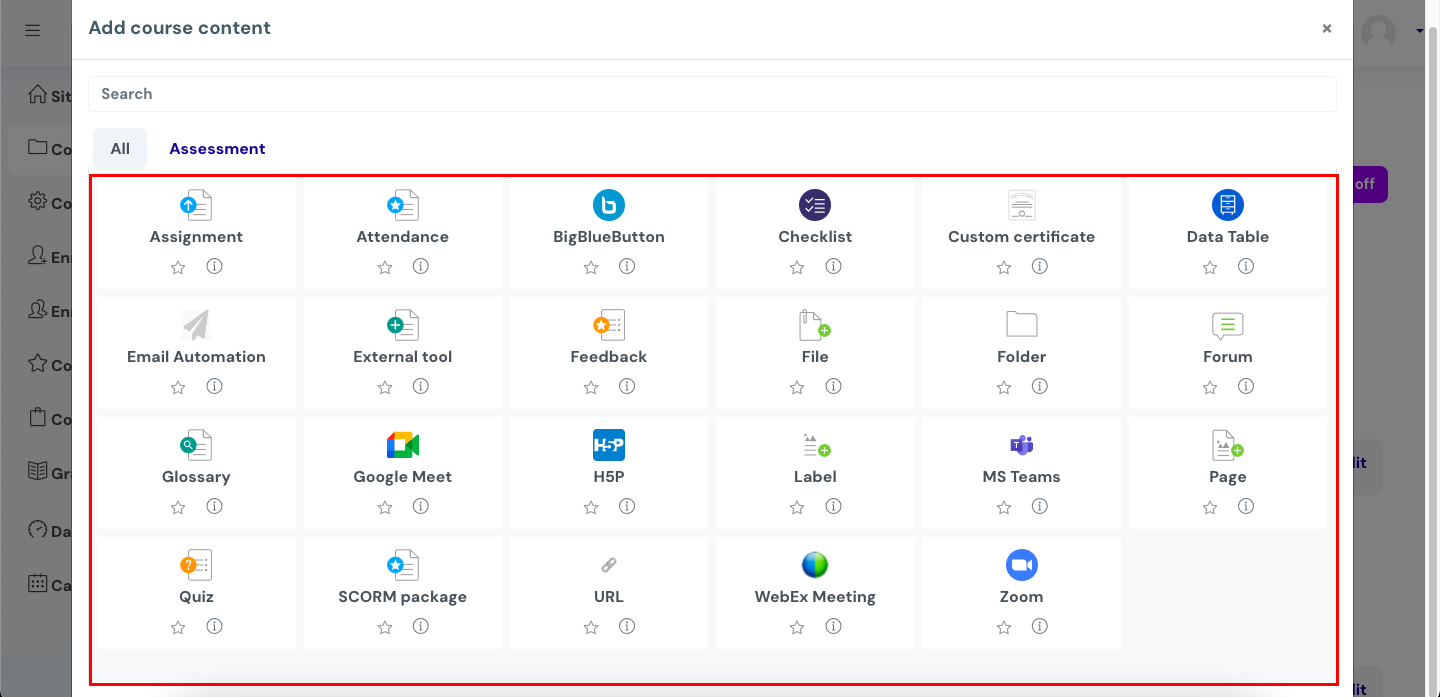1440x697 pixels.
Task: Choose the MS Teams icon
Action: 1021,445
